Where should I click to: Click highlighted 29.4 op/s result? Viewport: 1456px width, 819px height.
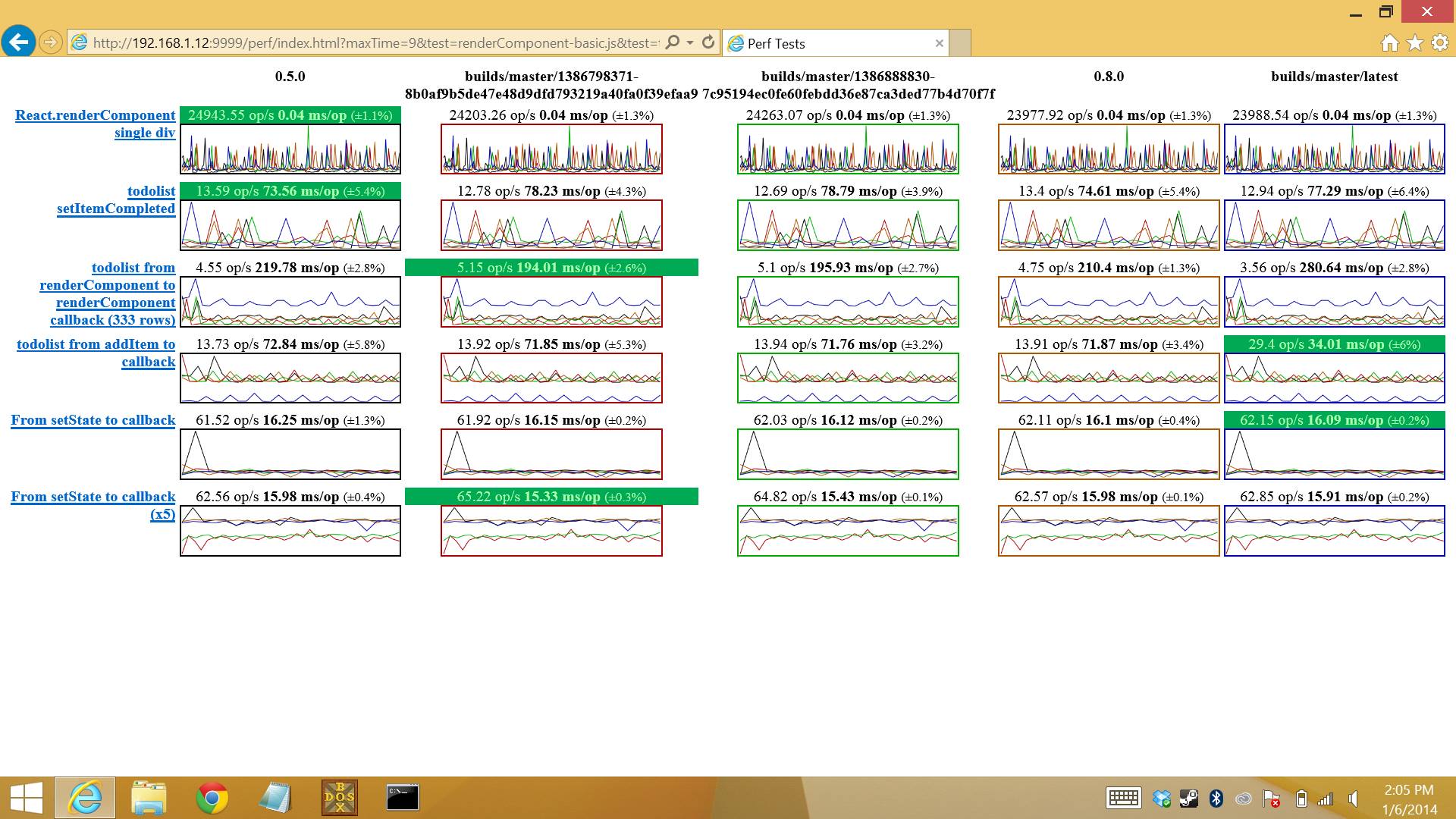click(1335, 344)
